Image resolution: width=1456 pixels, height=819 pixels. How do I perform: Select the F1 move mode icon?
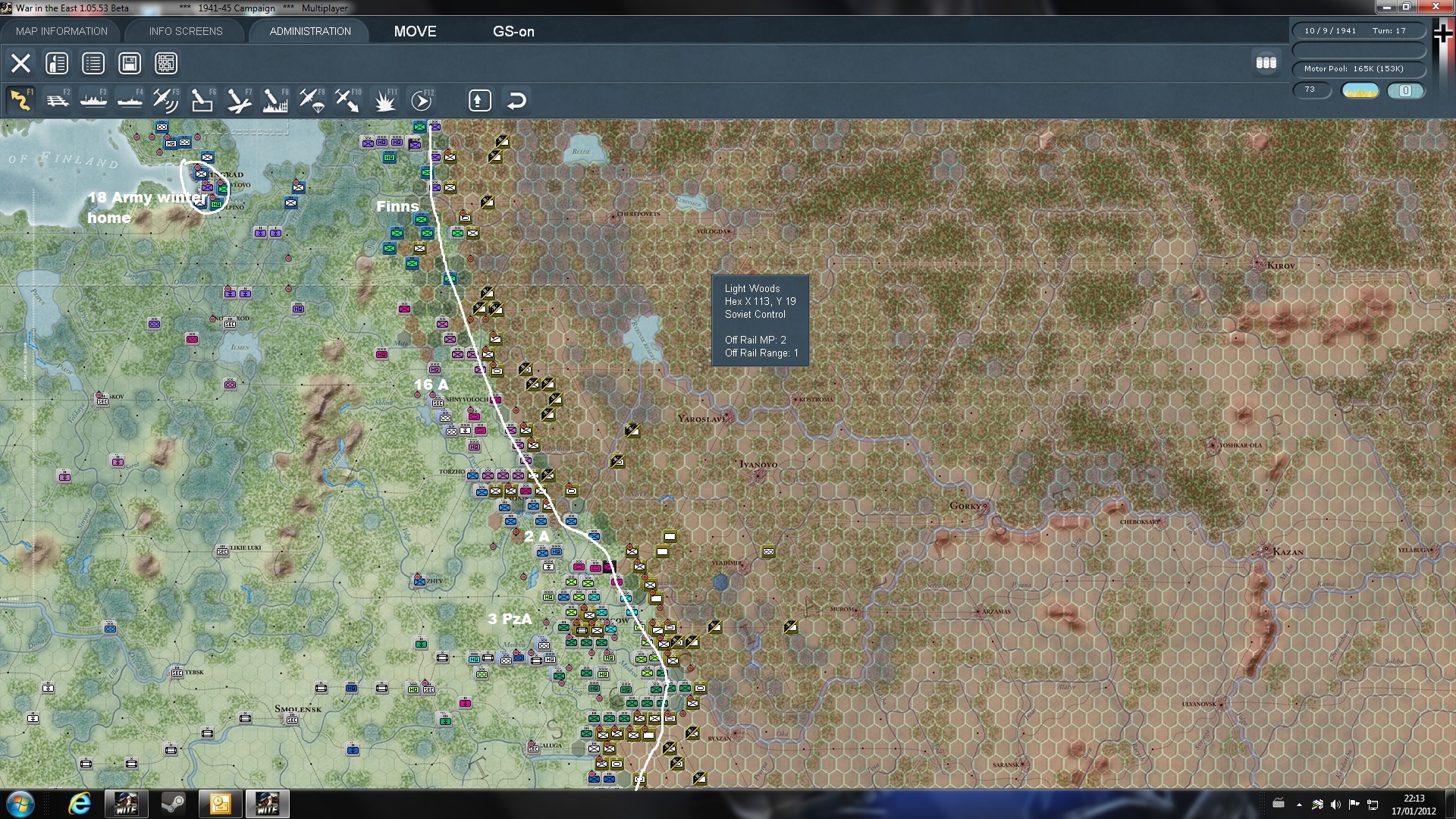click(20, 100)
